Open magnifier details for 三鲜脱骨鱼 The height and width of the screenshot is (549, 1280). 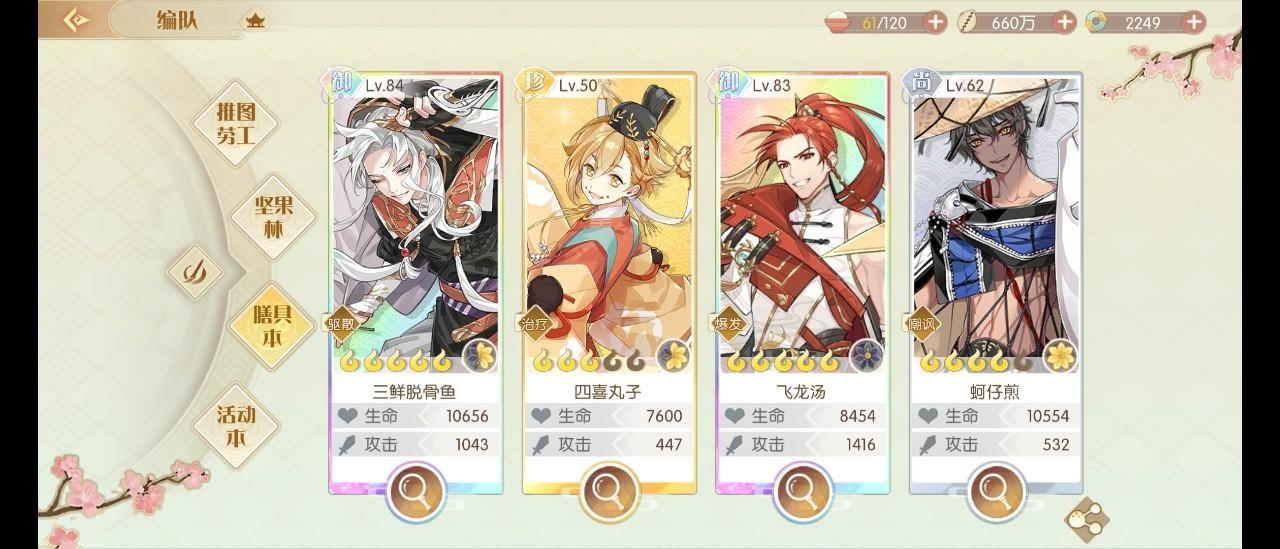(x=416, y=491)
